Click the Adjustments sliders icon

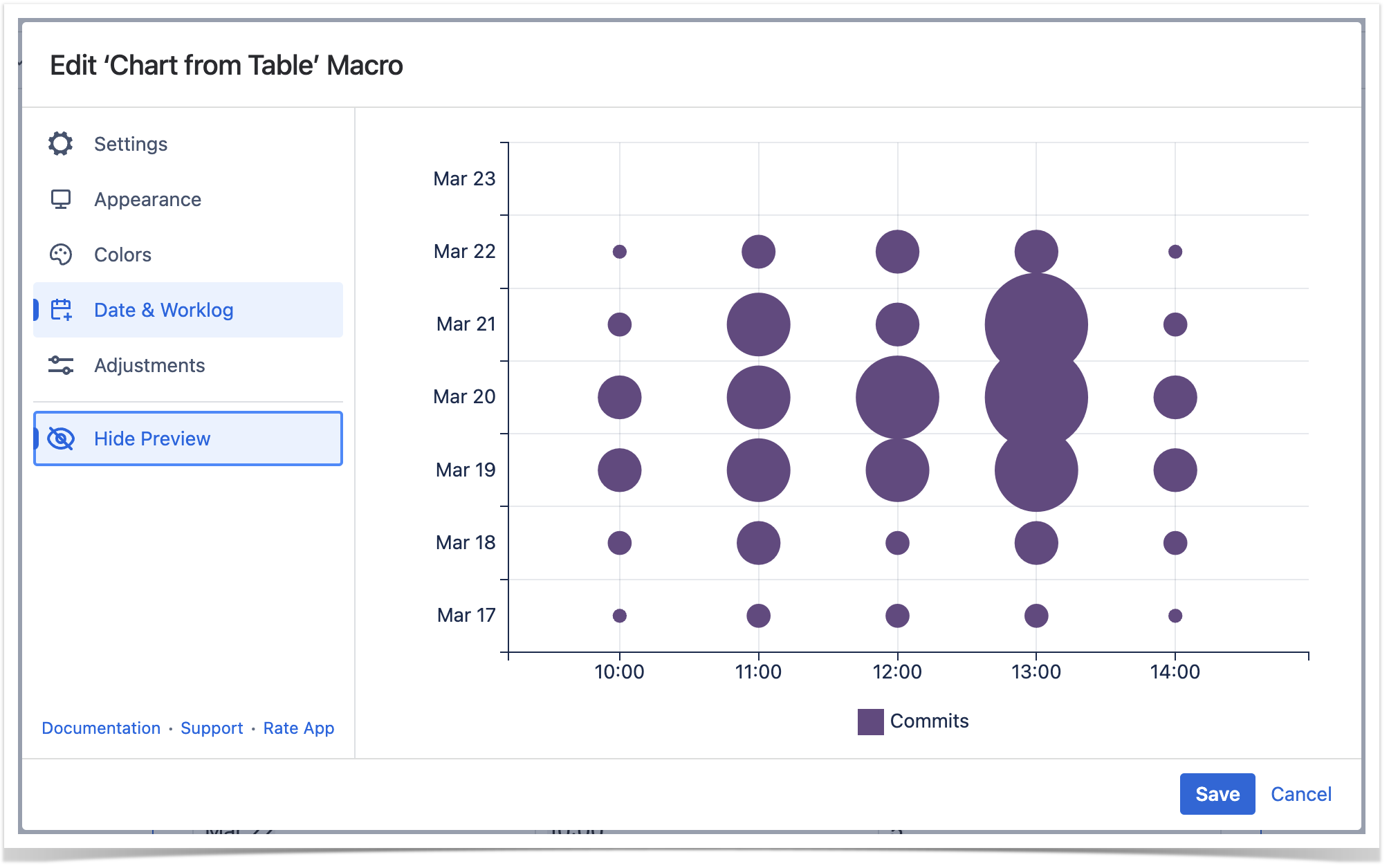click(x=61, y=365)
